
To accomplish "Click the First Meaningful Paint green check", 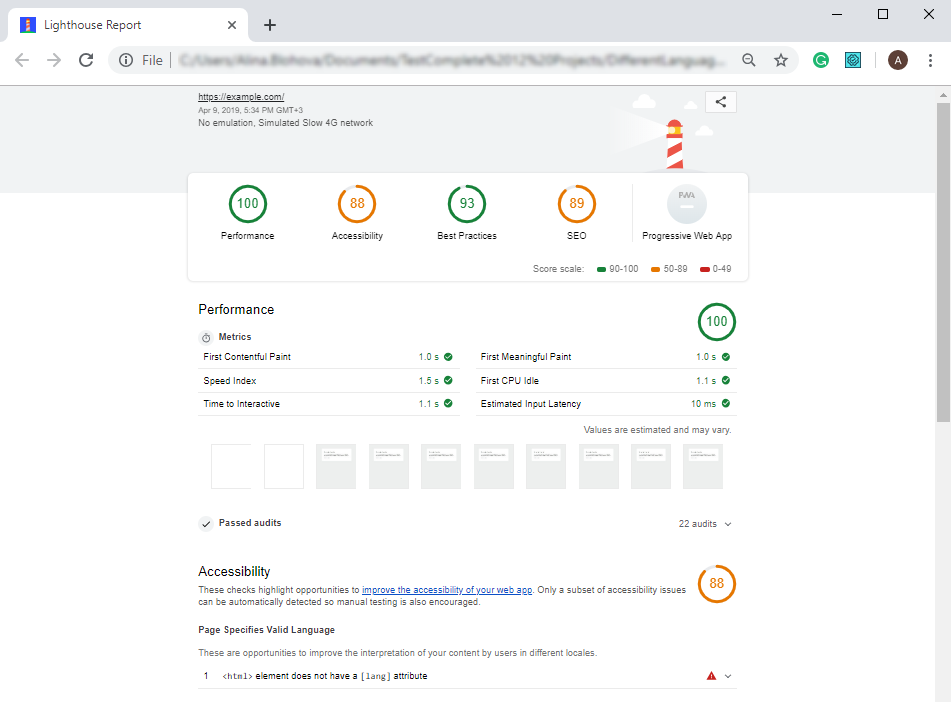I will click(x=726, y=357).
